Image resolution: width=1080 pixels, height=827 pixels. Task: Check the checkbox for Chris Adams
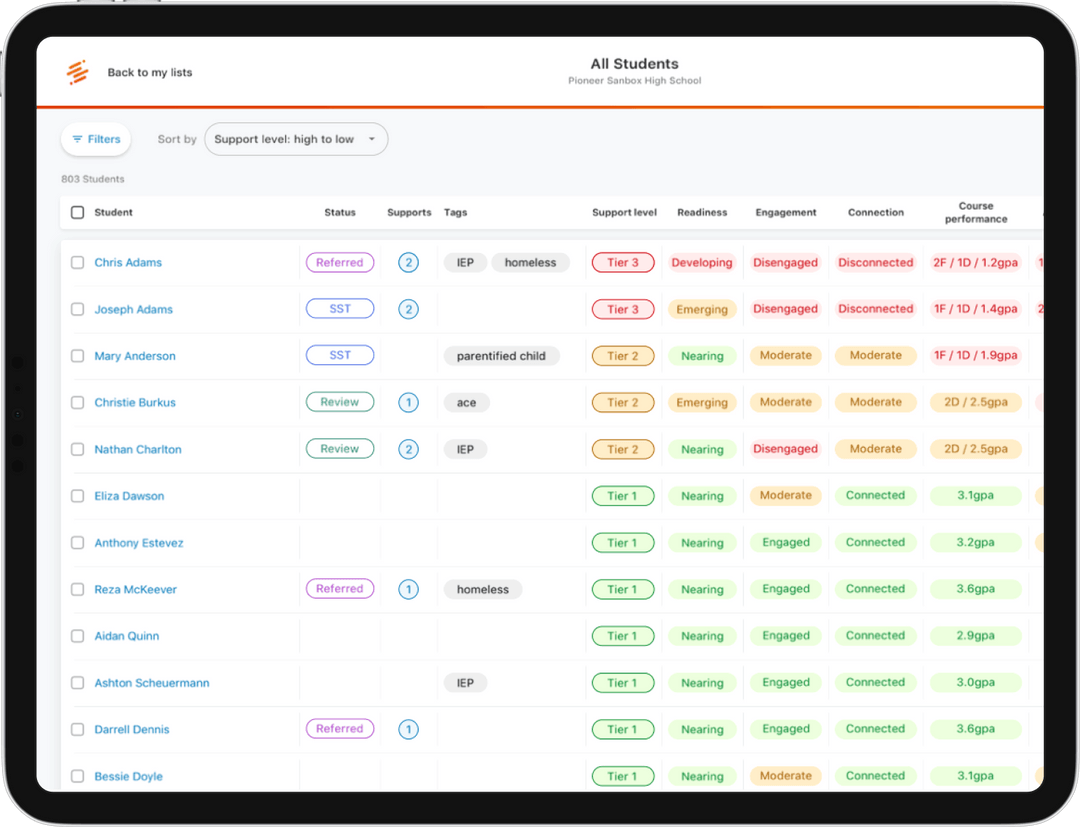point(77,262)
